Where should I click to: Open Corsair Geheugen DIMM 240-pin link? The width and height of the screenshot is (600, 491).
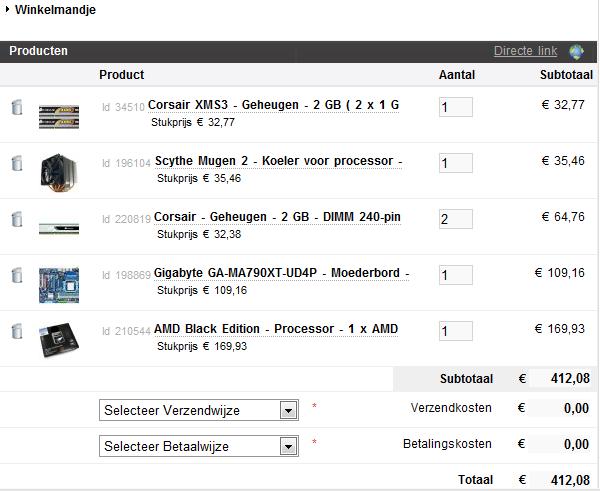click(277, 217)
